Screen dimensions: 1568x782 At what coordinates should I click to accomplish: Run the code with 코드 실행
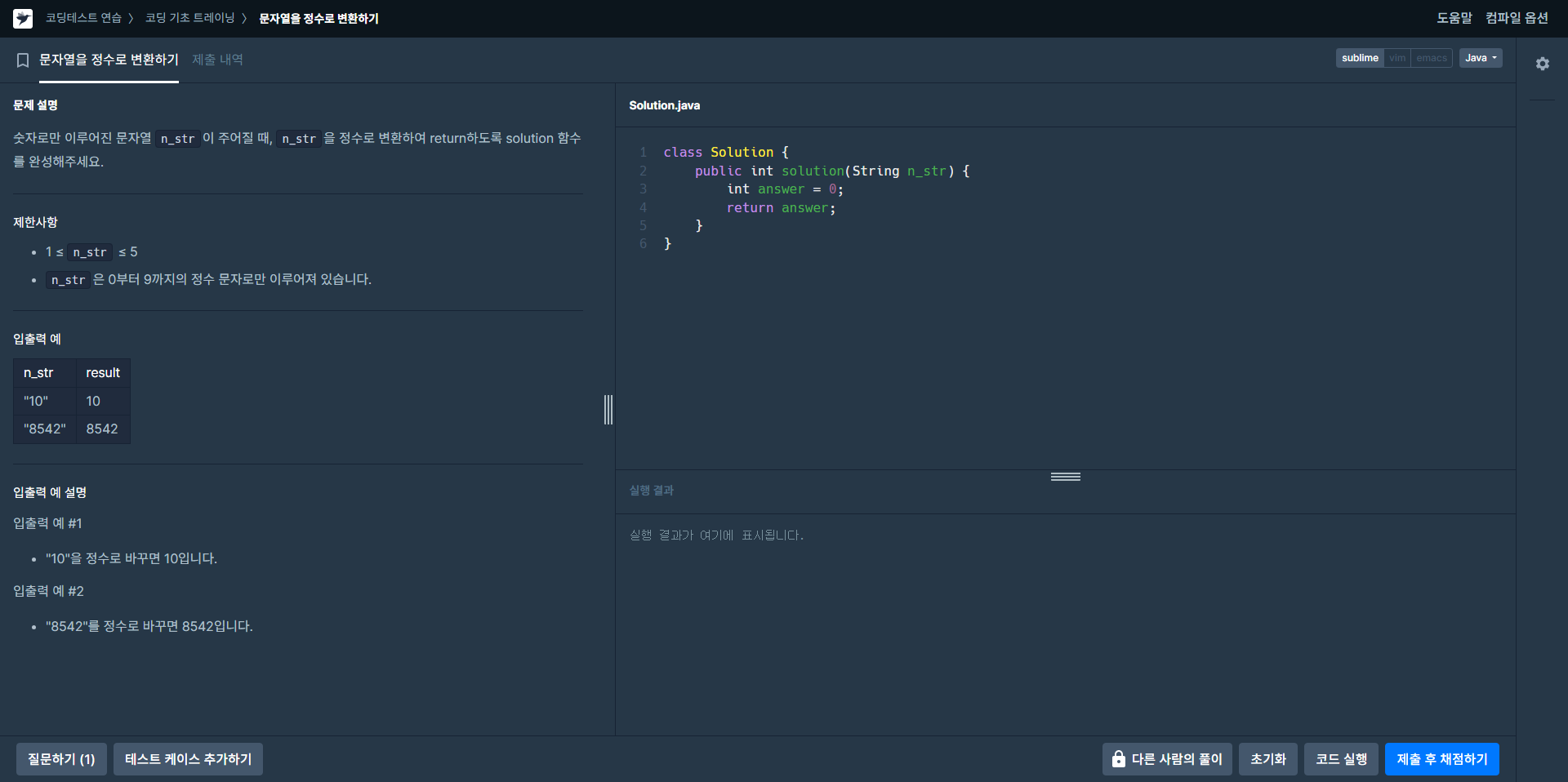coord(1341,759)
